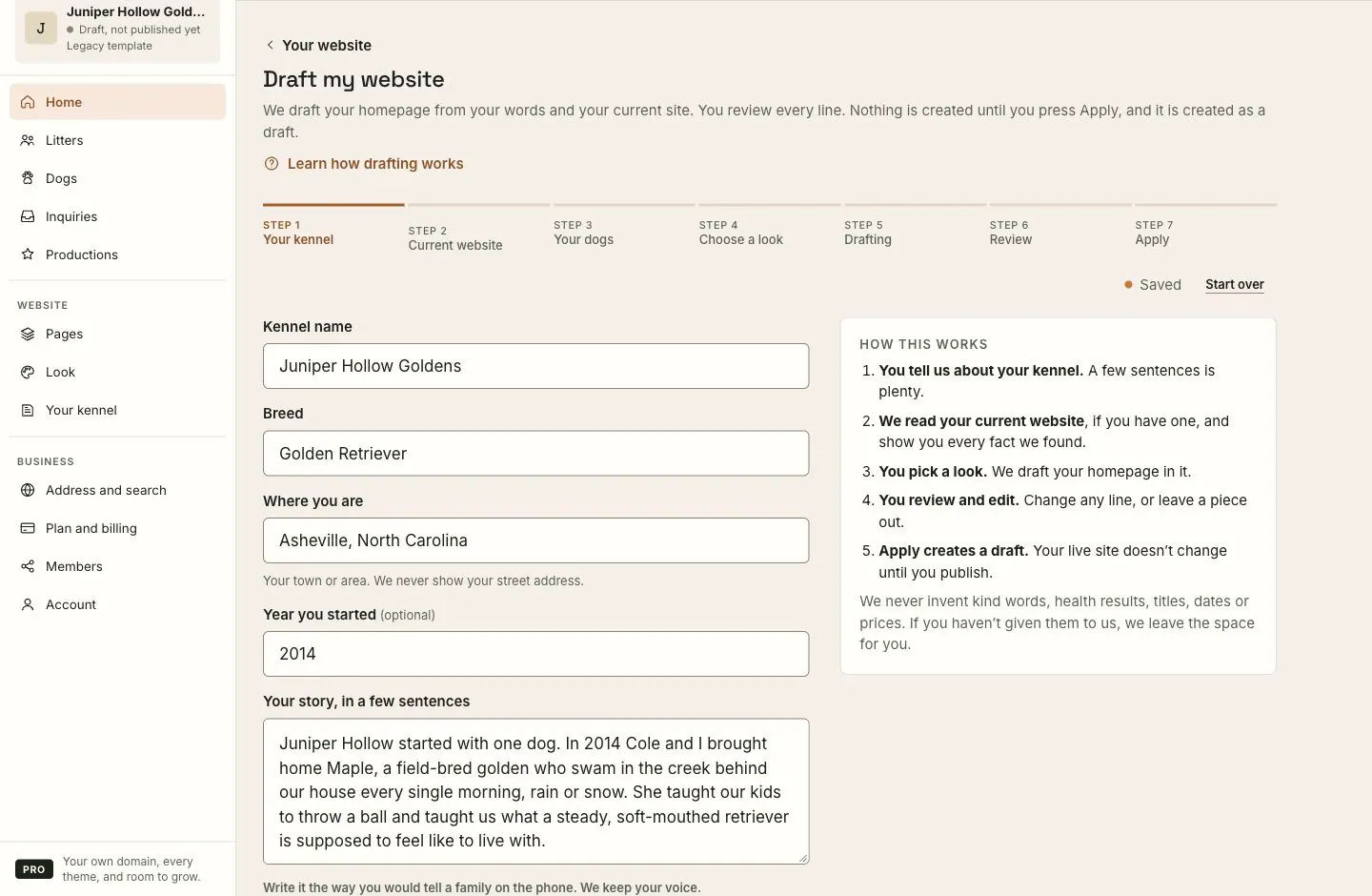The image size is (1372, 896).
Task: Open Plan and billing page
Action: pos(117,528)
